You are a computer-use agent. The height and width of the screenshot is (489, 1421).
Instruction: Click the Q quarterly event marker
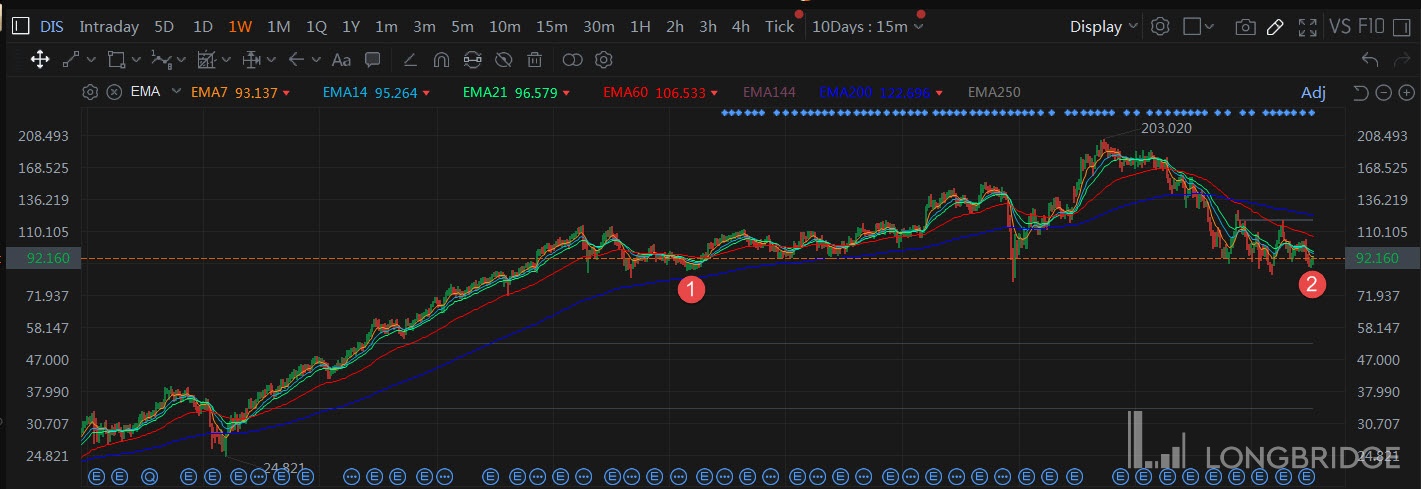pos(150,477)
